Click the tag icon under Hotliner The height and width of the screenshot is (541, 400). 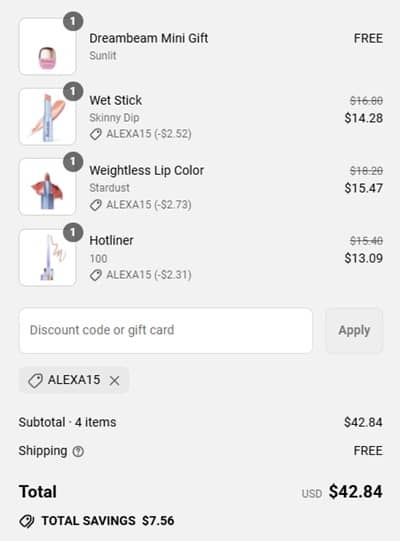coord(96,275)
